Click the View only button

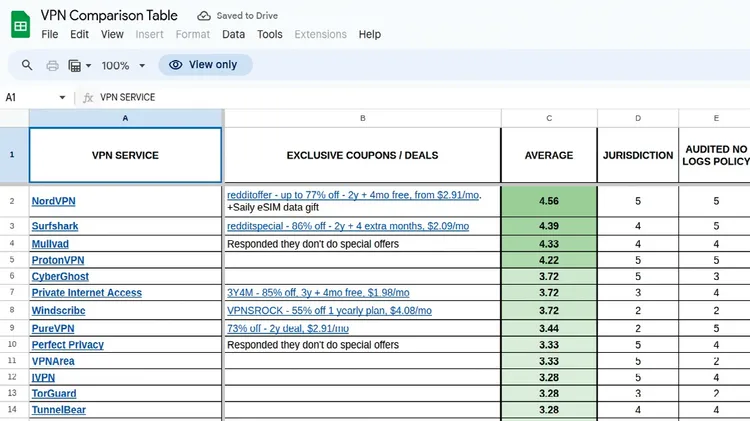click(205, 65)
